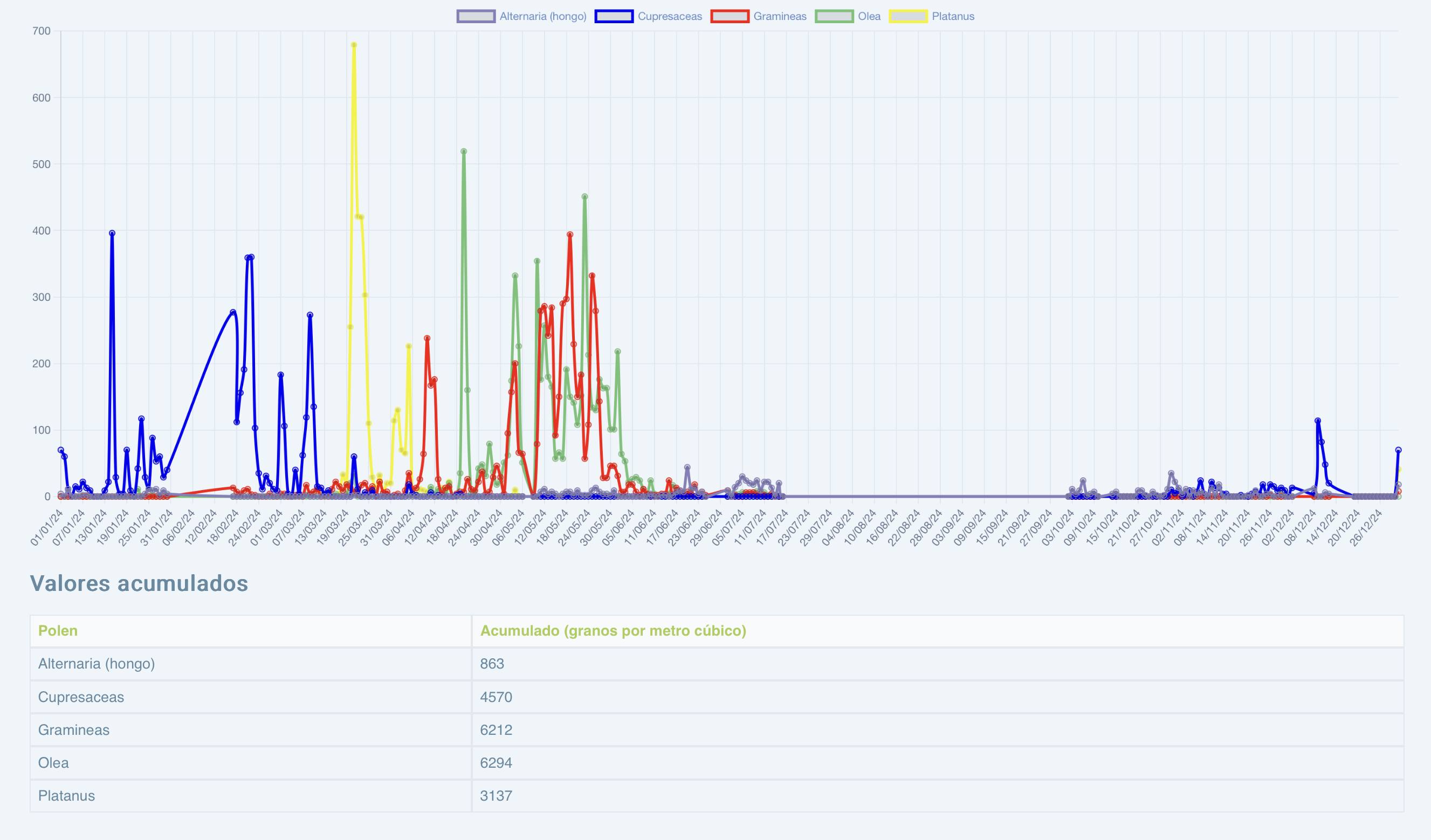Image resolution: width=1431 pixels, height=840 pixels.
Task: Click the Gramineas peak point near 395
Action: click(x=569, y=235)
